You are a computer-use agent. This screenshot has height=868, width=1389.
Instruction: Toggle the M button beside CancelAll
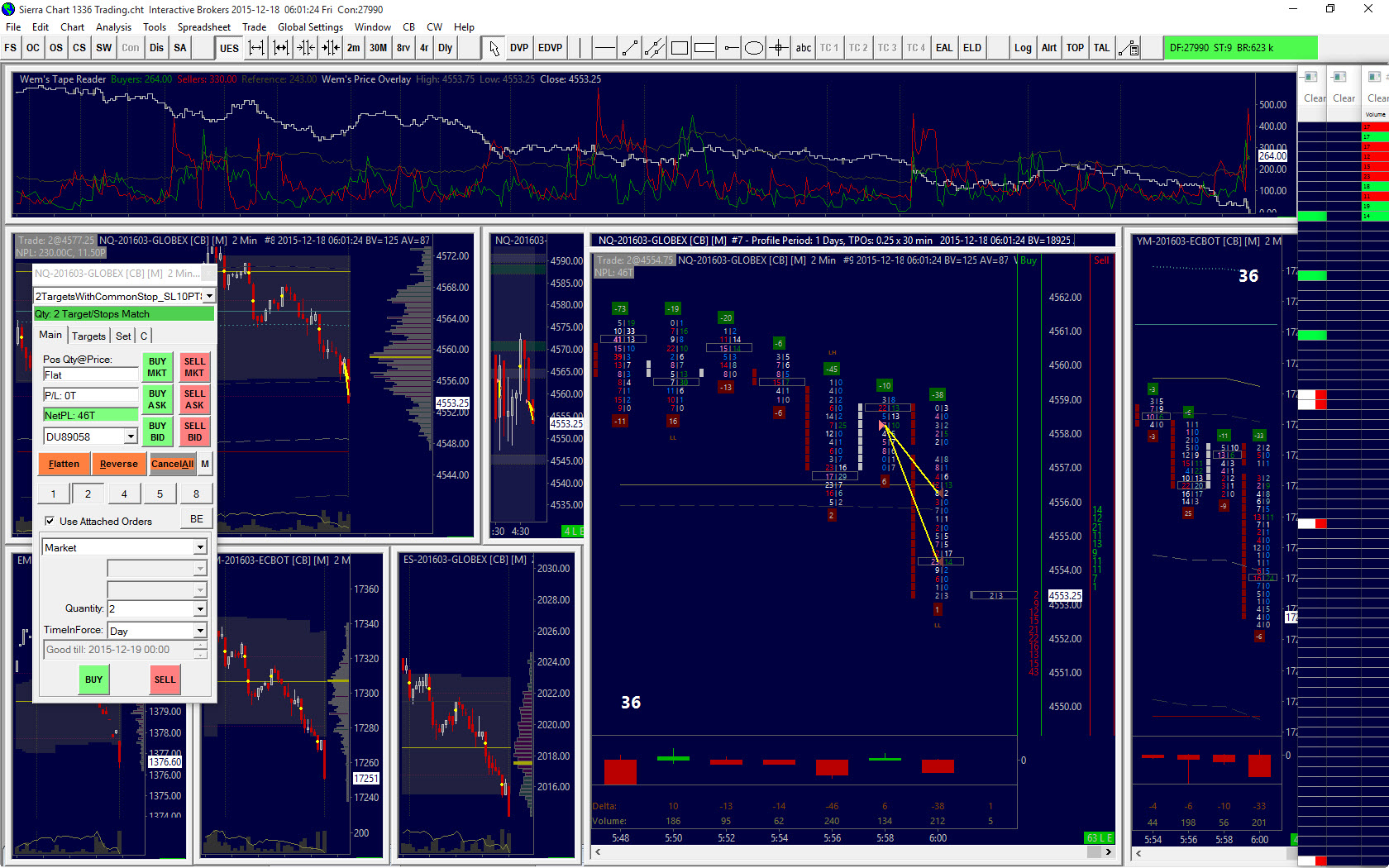205,464
